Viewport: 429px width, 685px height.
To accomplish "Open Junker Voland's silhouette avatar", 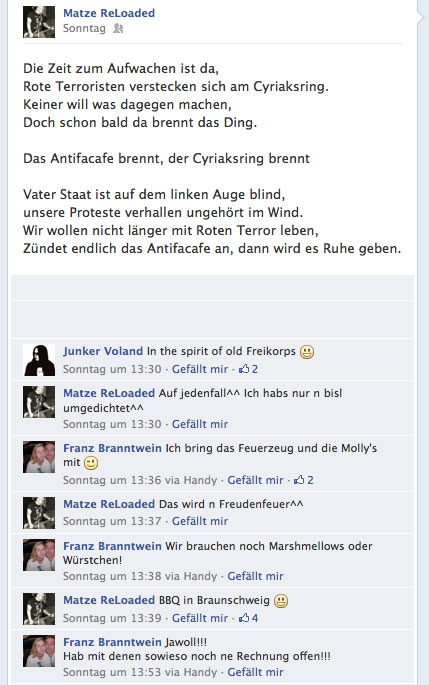I will [39, 360].
